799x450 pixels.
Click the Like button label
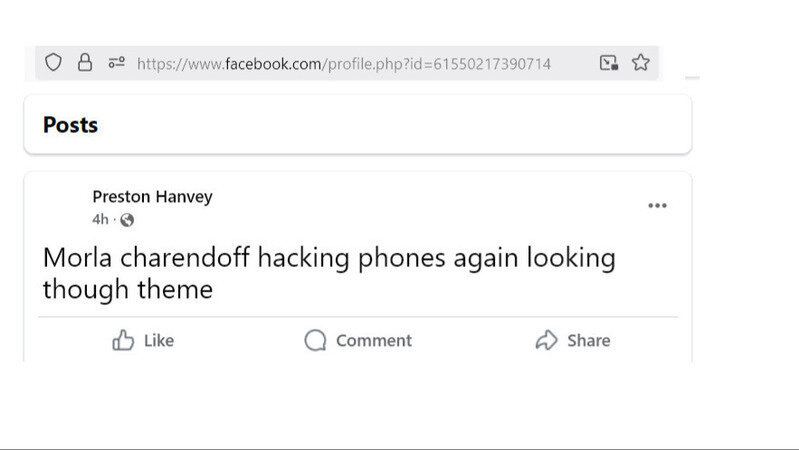pos(159,341)
